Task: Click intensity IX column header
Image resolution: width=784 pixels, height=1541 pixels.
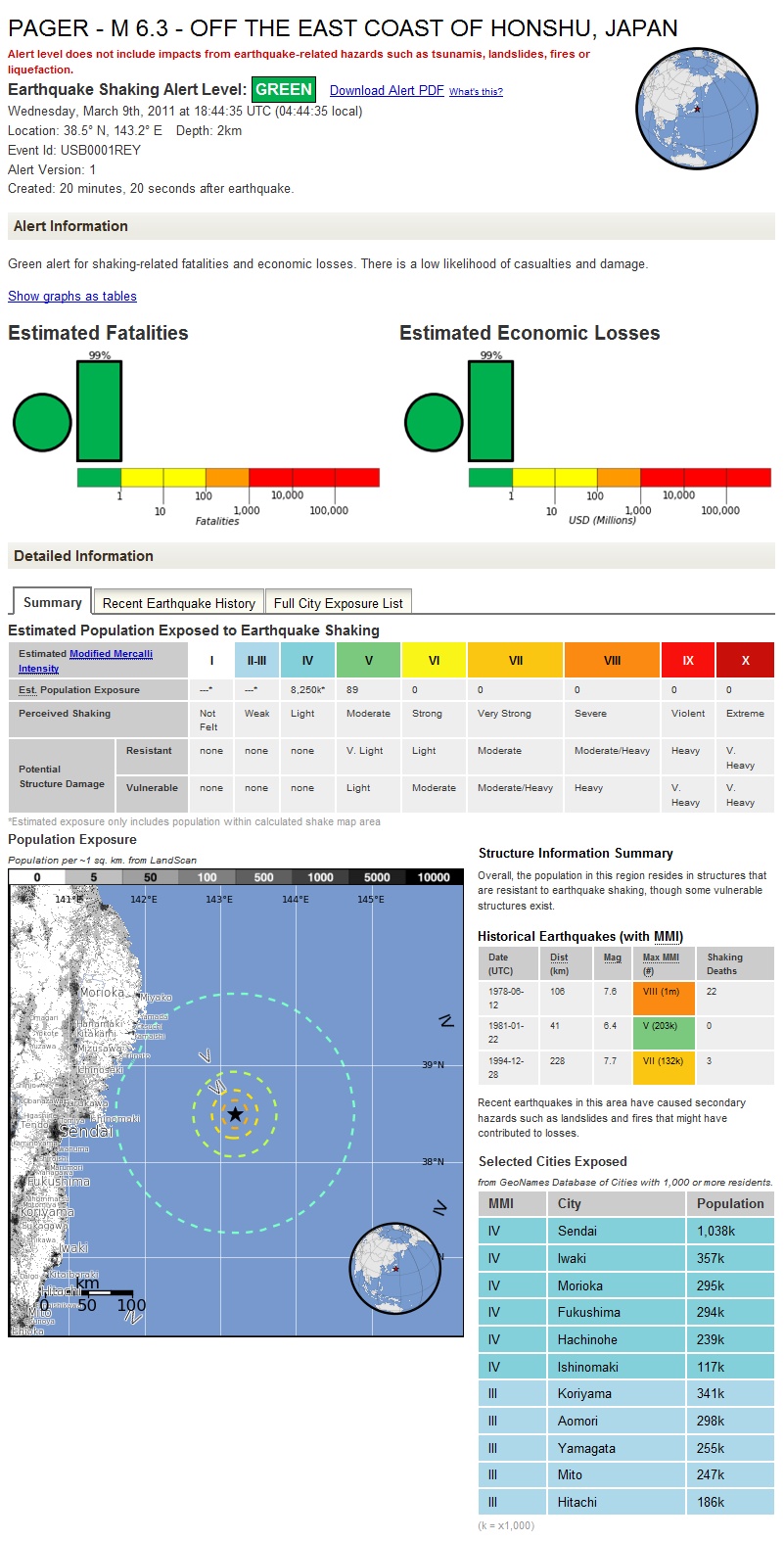Action: point(688,660)
